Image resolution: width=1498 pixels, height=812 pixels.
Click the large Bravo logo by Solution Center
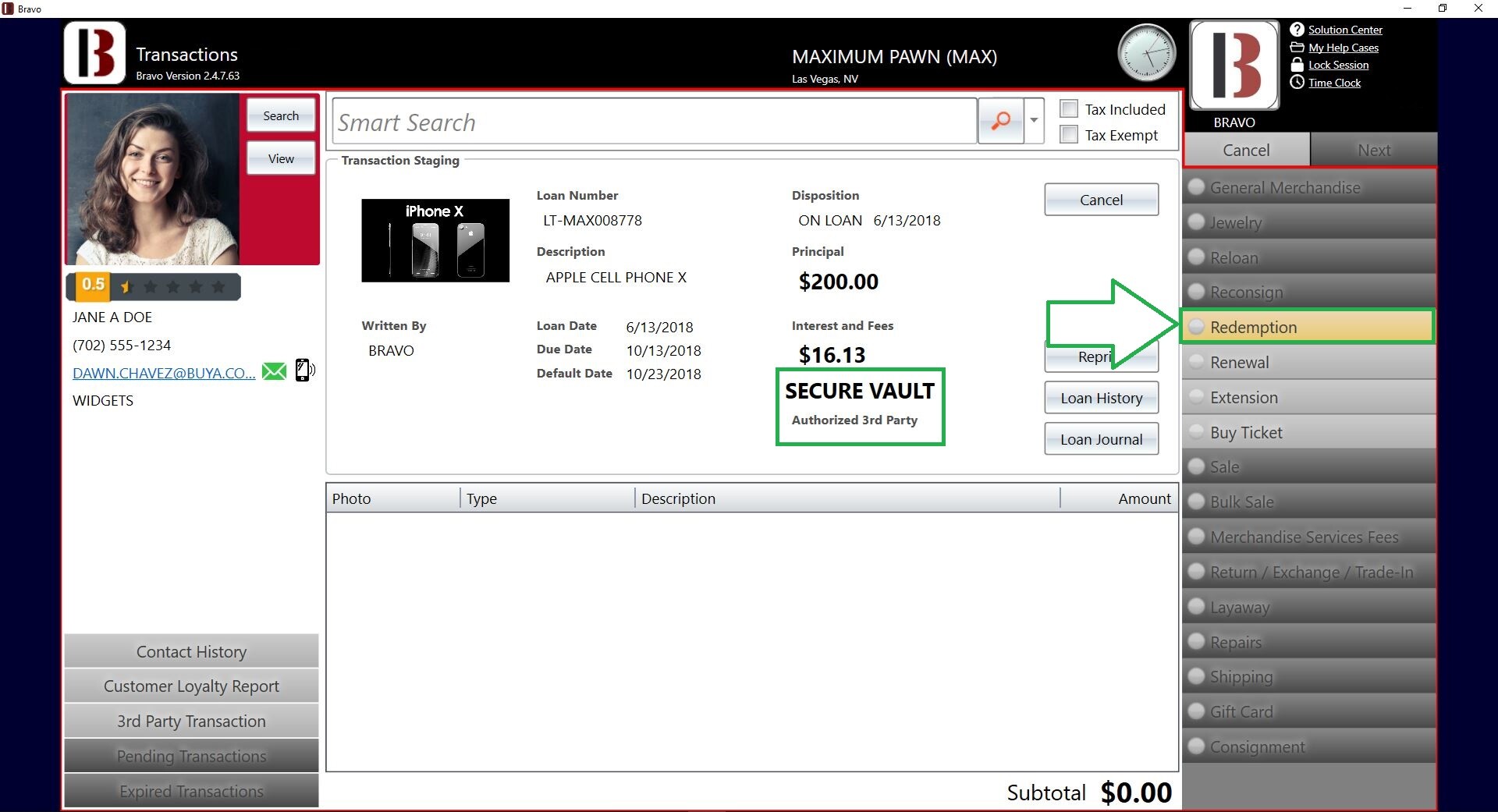1234,66
